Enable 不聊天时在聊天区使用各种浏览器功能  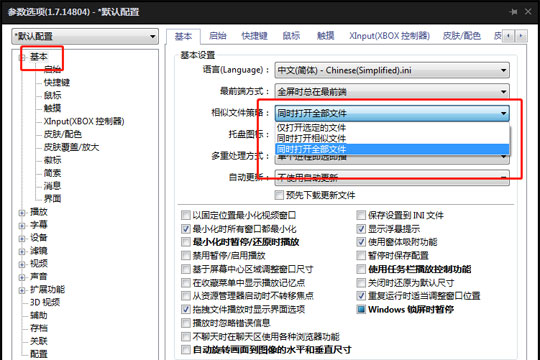tap(186, 337)
